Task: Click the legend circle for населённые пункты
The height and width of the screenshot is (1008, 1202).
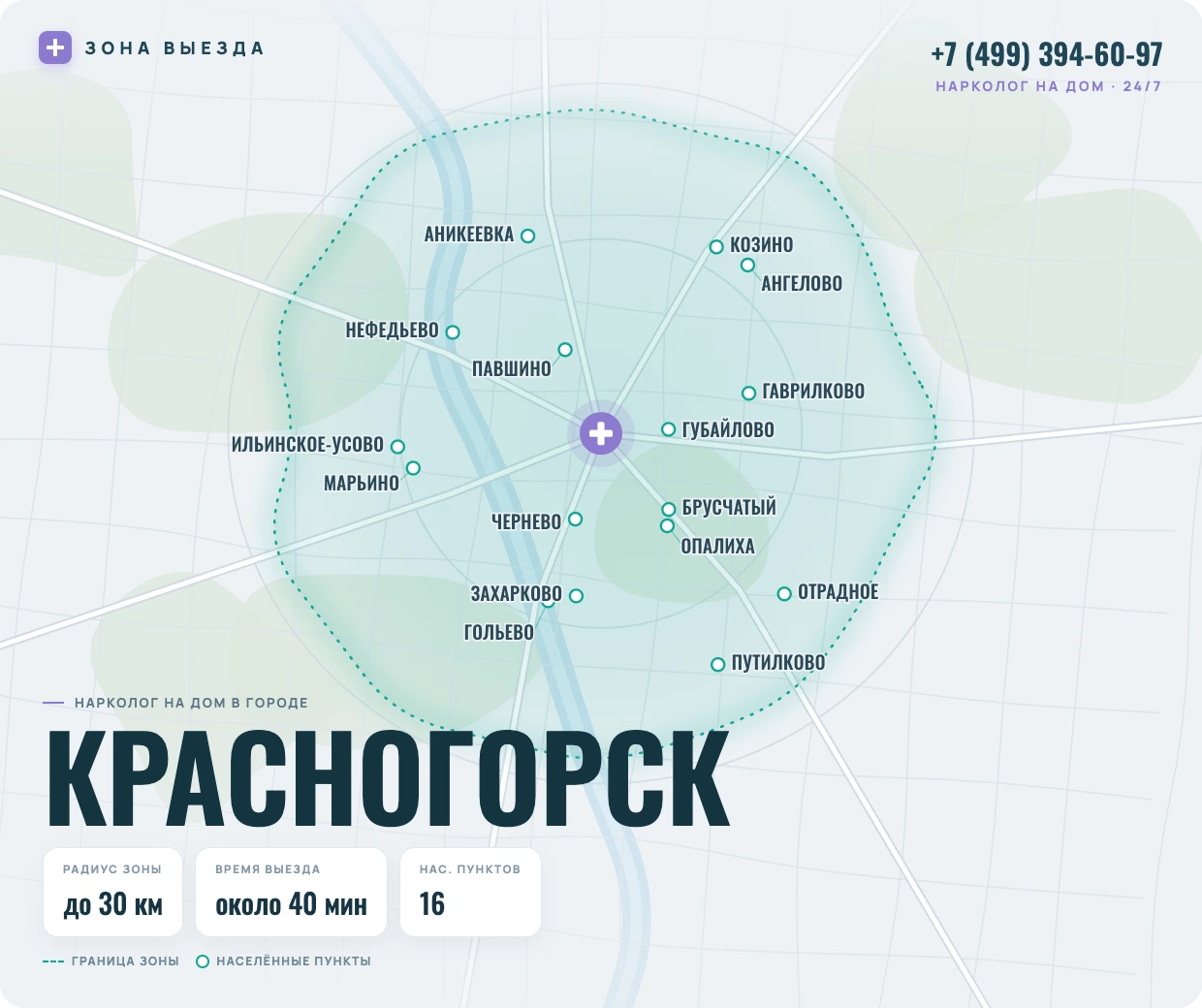Action: click(203, 961)
